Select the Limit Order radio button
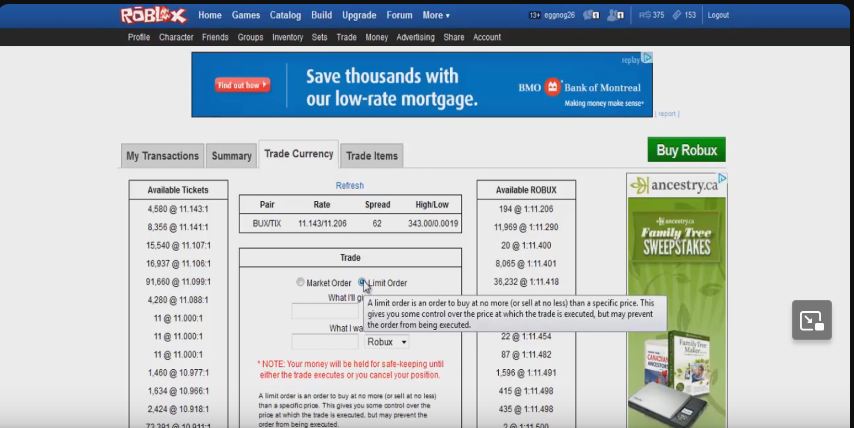Screen dimensions: 854x428 [362, 283]
